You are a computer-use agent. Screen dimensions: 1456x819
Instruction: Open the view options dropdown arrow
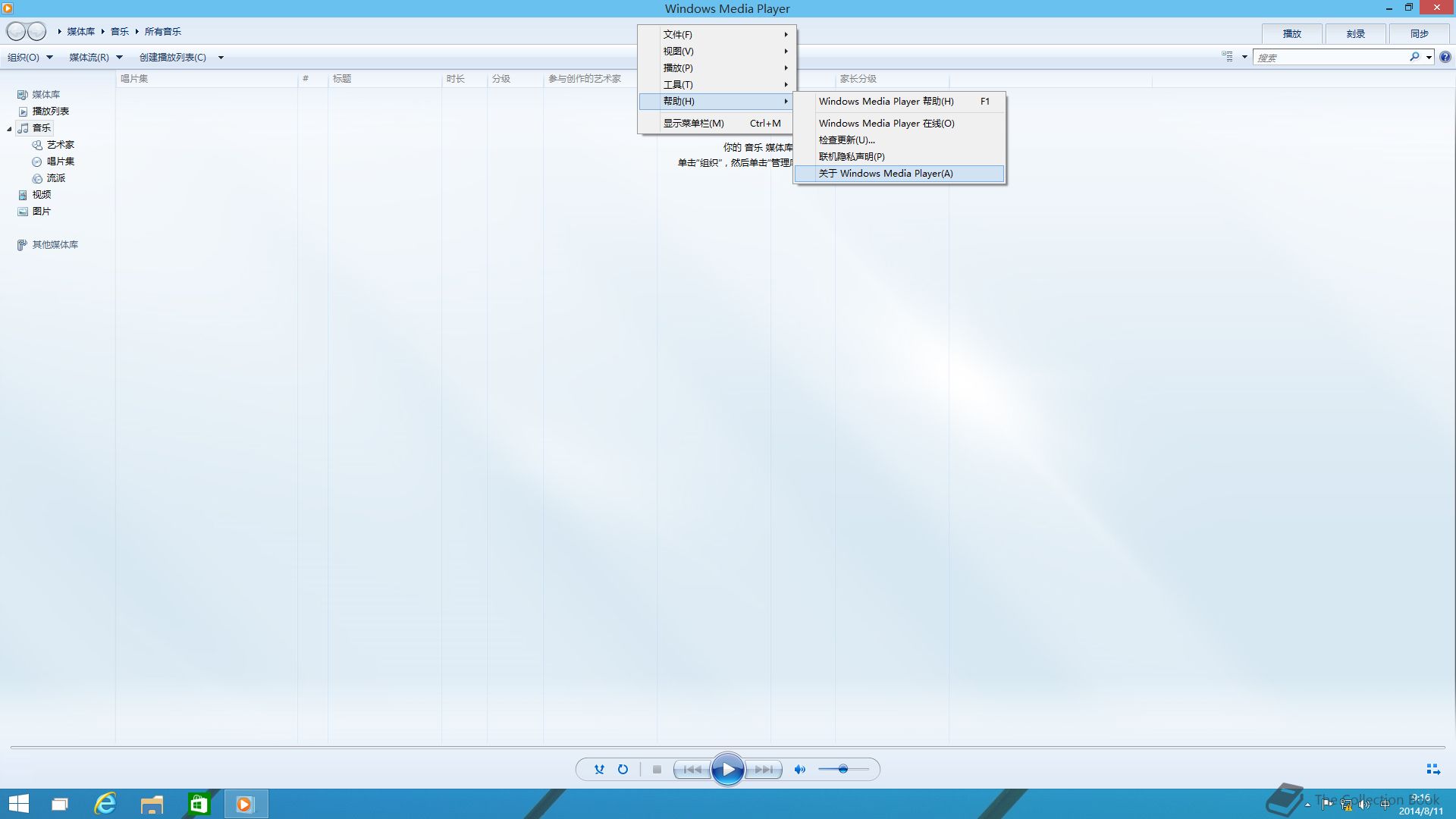[1244, 57]
